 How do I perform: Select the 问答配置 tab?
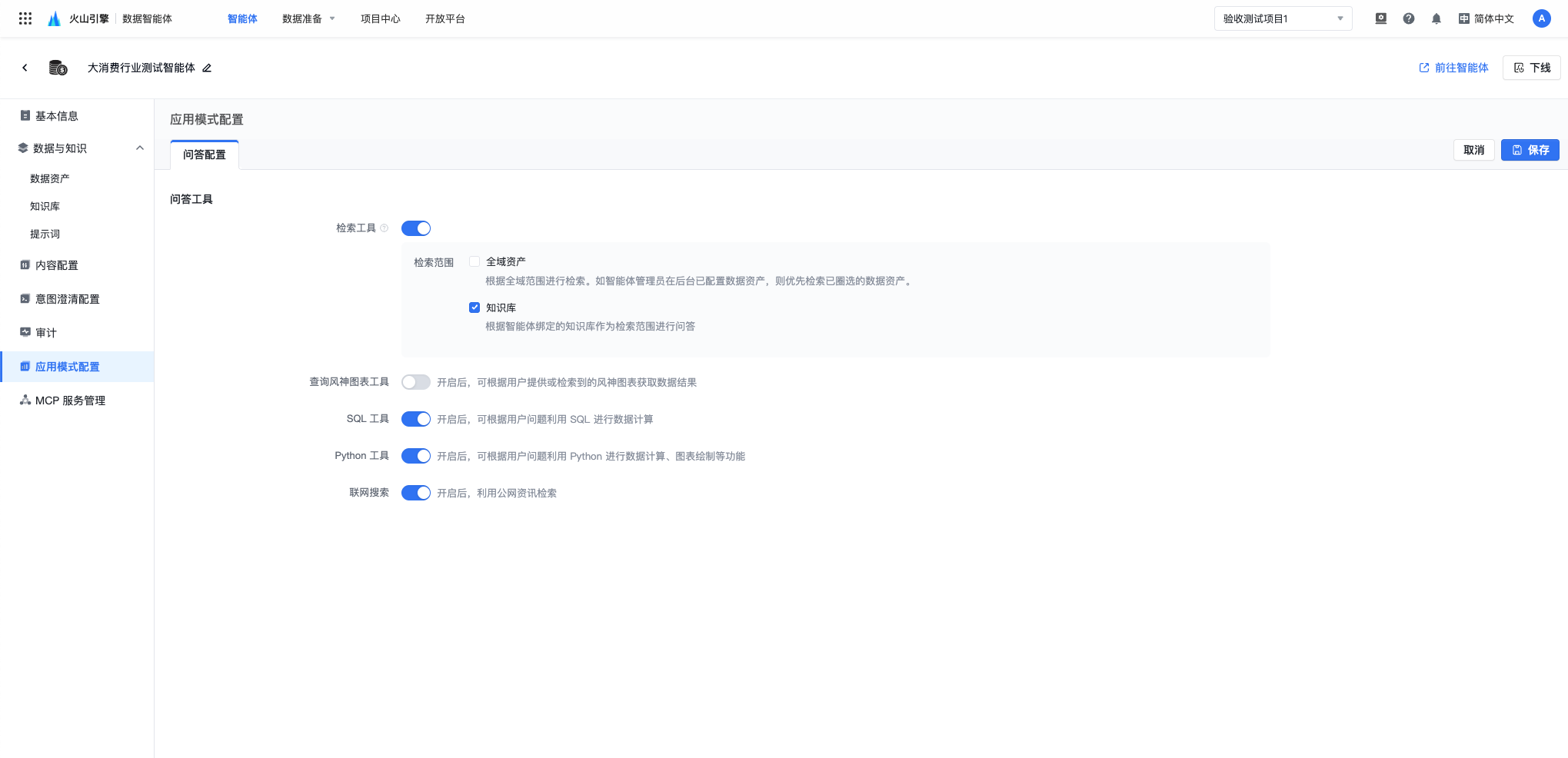(x=205, y=155)
